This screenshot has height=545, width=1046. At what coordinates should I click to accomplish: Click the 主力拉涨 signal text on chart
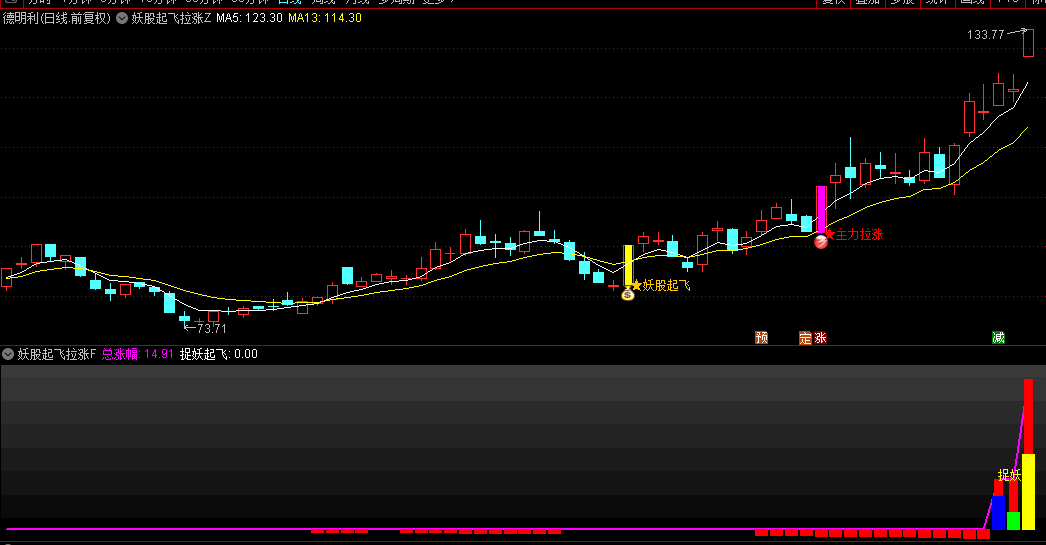pos(859,234)
